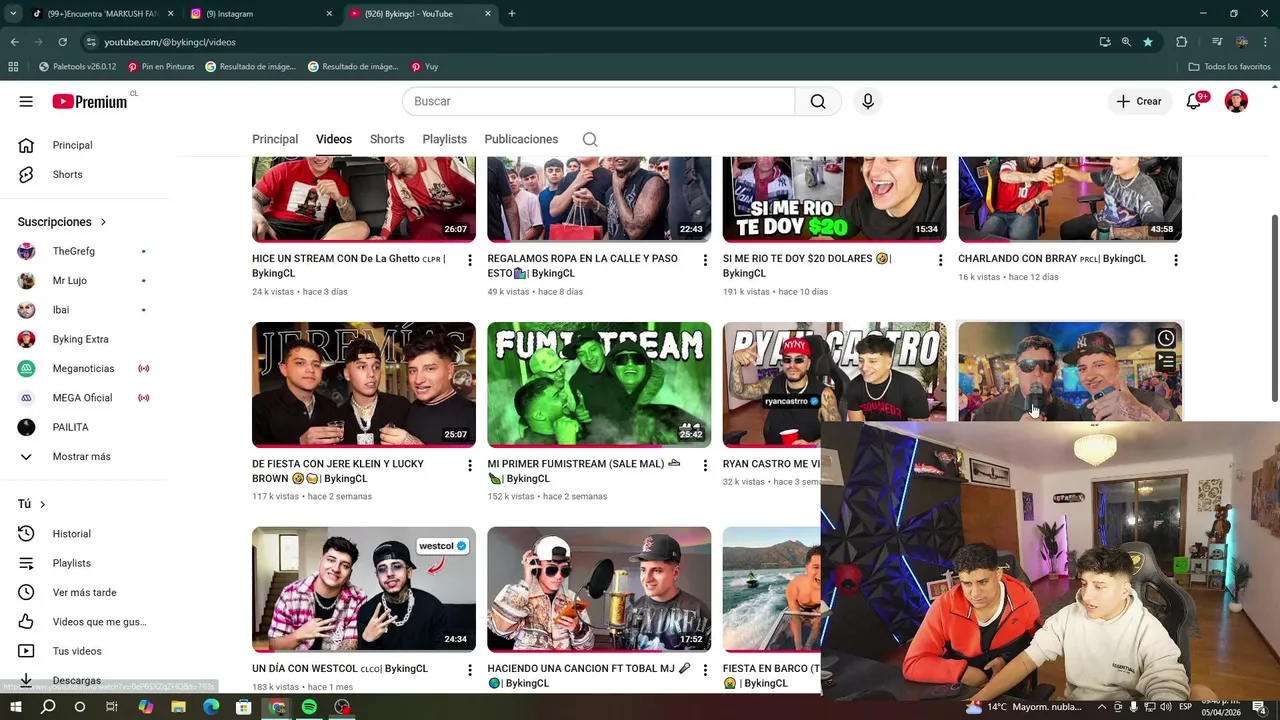
Task: Add hovered video to Watch Later
Action: coord(1166,338)
